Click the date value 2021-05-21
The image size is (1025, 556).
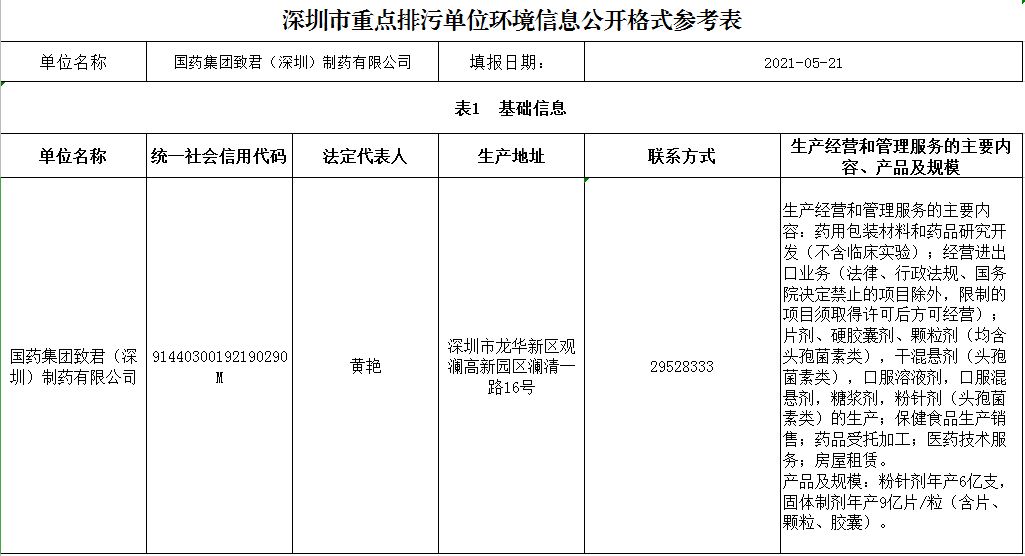[x=802, y=62]
